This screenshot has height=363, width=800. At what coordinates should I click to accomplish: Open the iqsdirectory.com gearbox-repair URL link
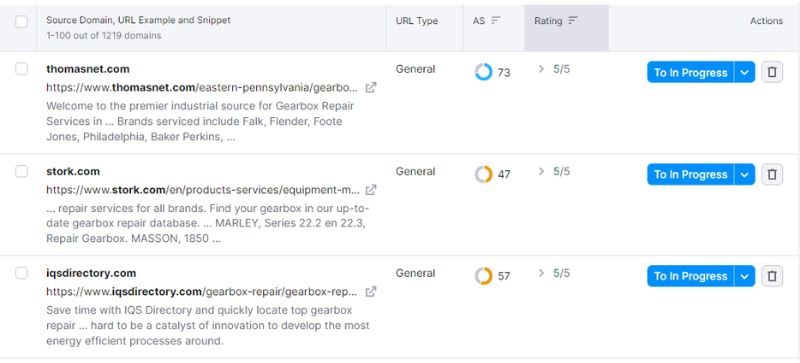pos(202,292)
